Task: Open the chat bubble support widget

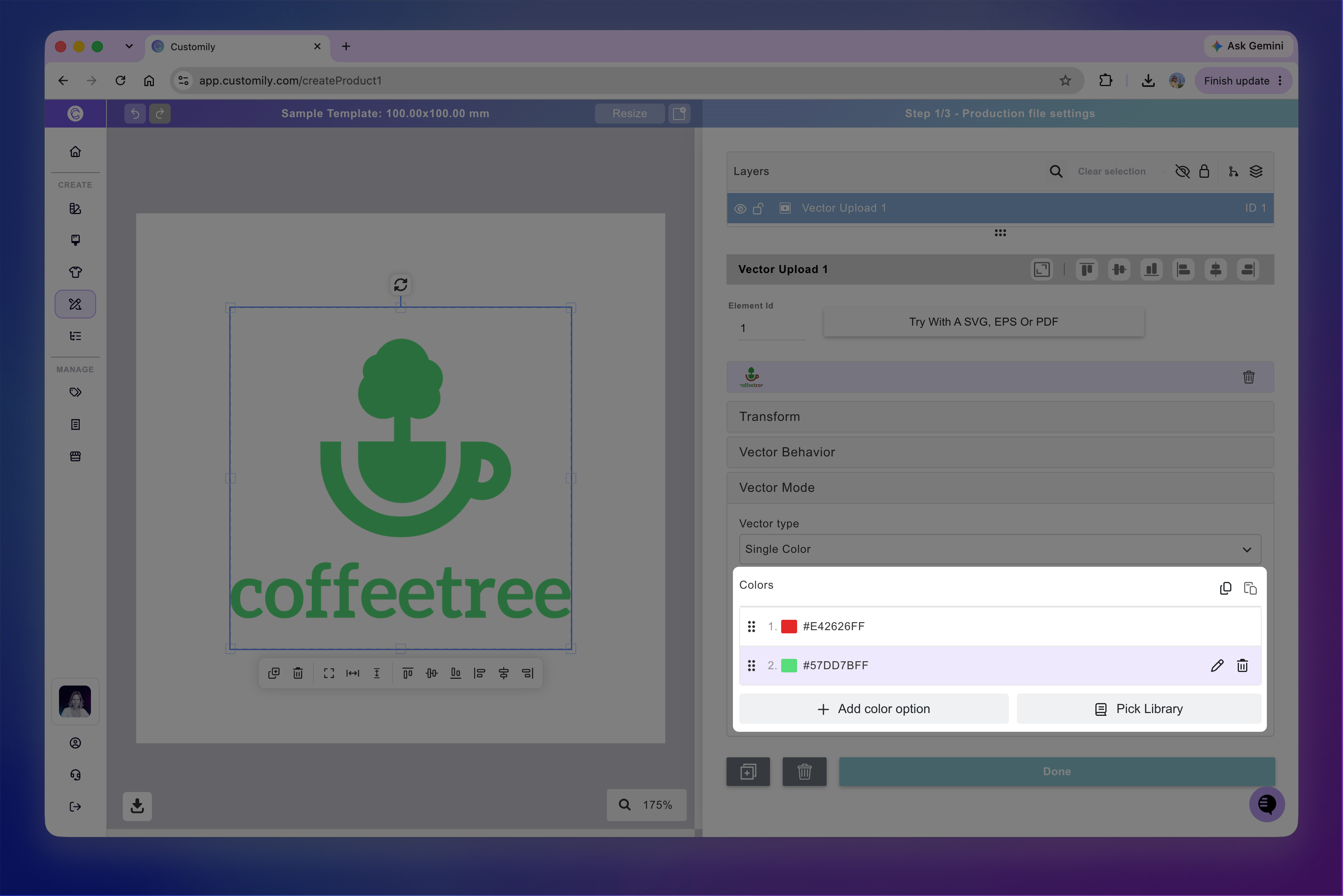Action: click(1266, 804)
